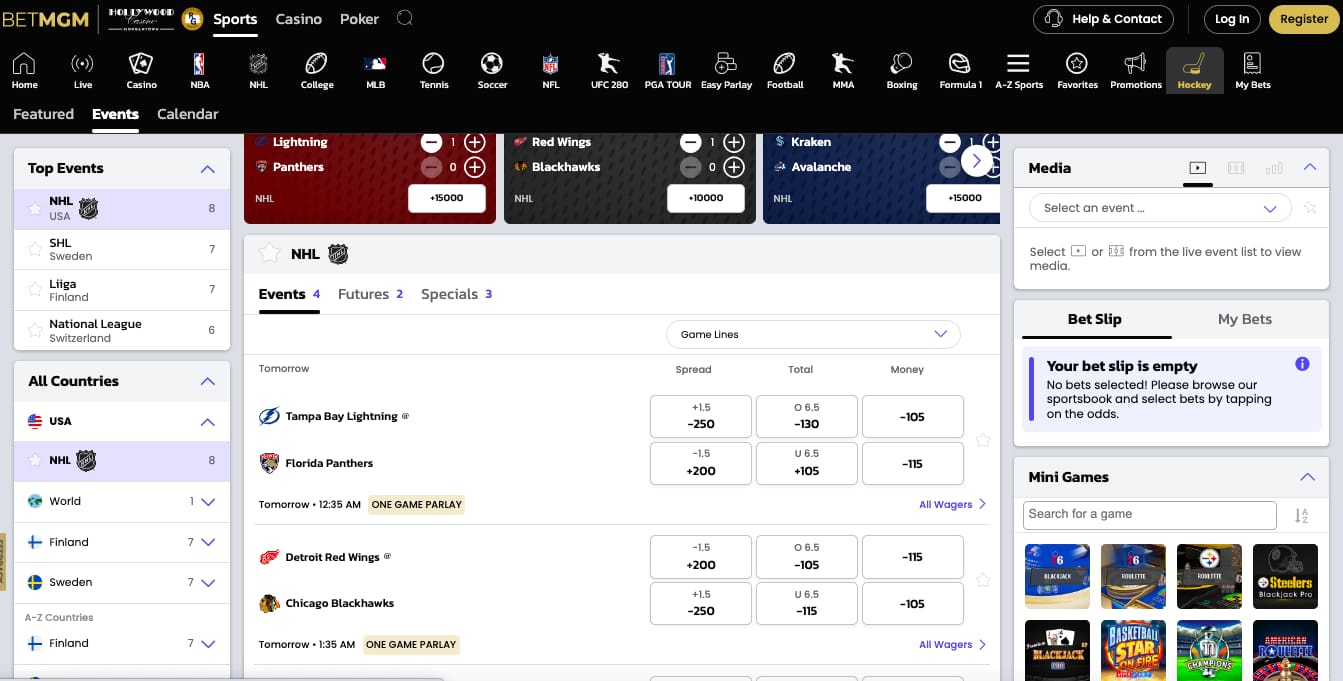
Task: Open the PGA TOUR icon
Action: (668, 70)
